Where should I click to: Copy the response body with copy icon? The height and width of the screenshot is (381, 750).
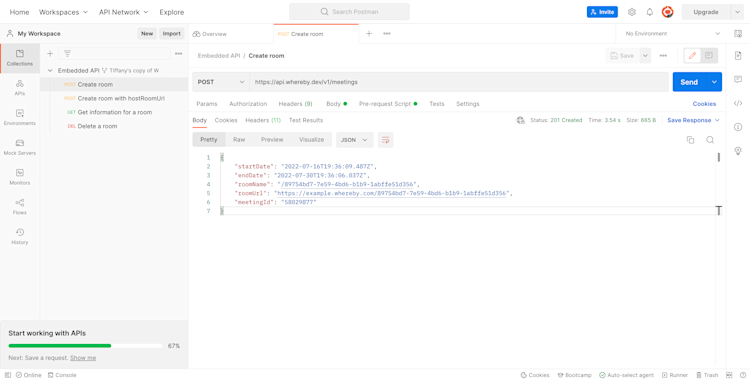(x=690, y=140)
